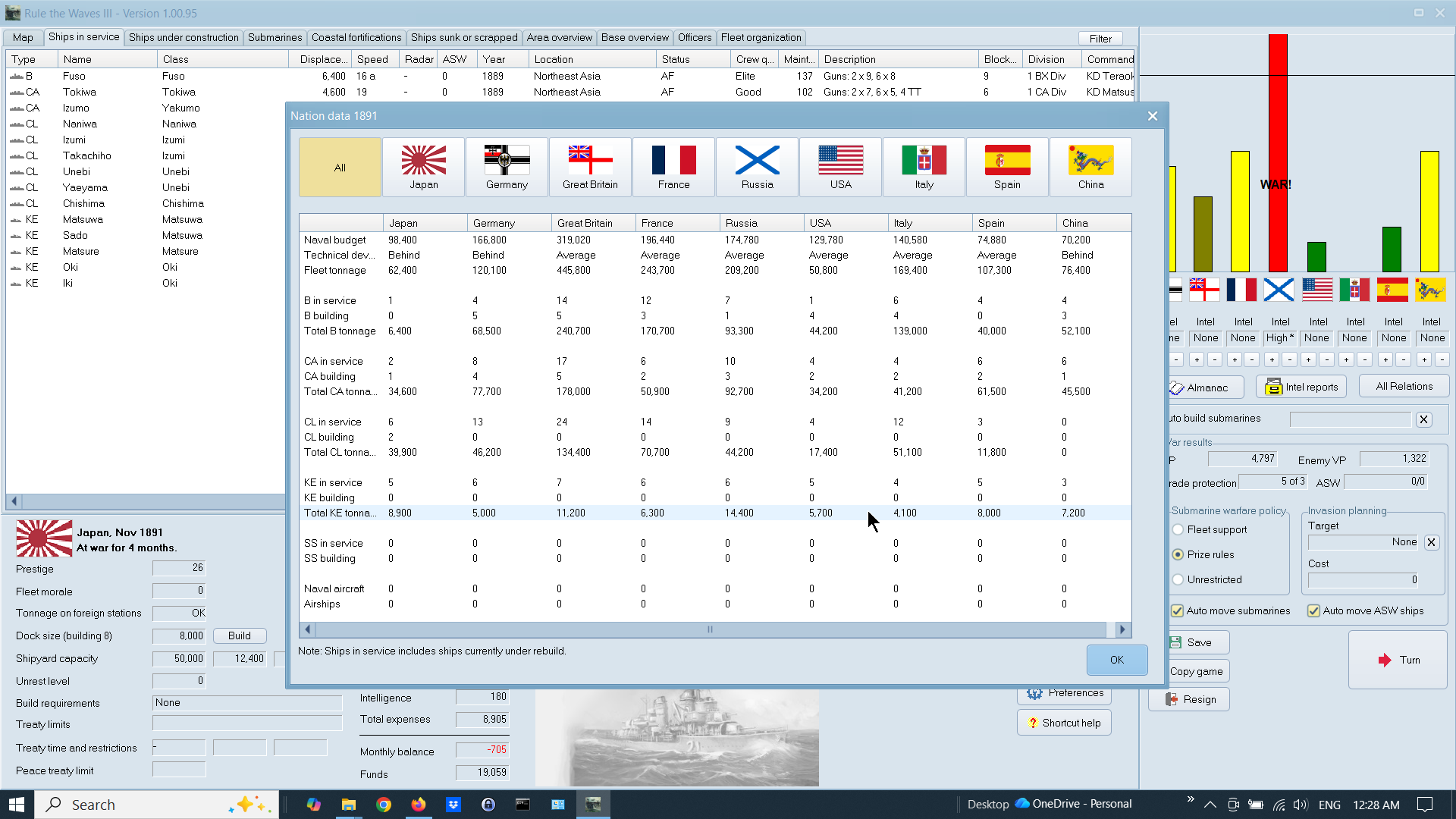Increase intel level for USA
The width and height of the screenshot is (1456, 819).
pos(1309,359)
